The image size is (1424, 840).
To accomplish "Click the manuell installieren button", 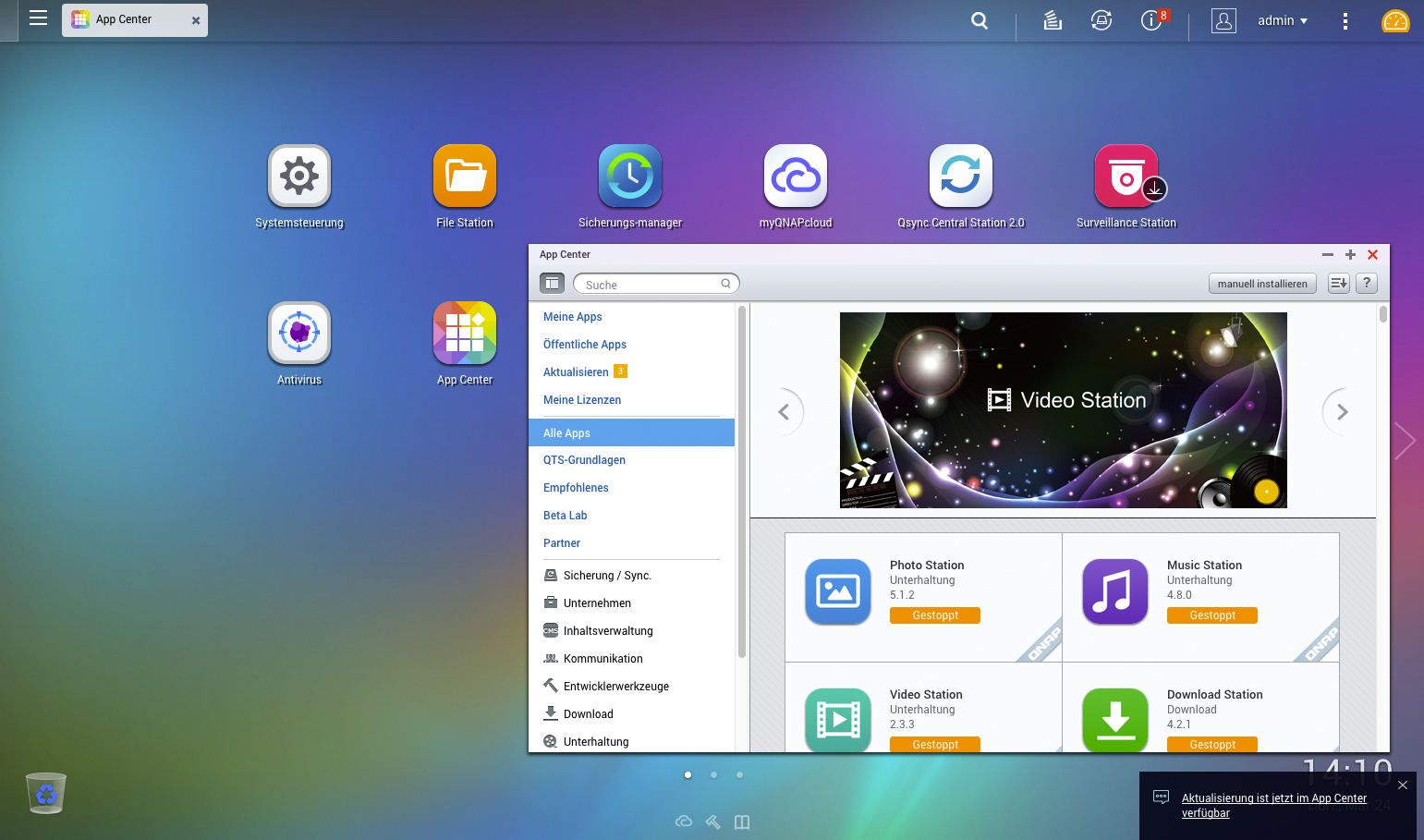I will click(1262, 284).
